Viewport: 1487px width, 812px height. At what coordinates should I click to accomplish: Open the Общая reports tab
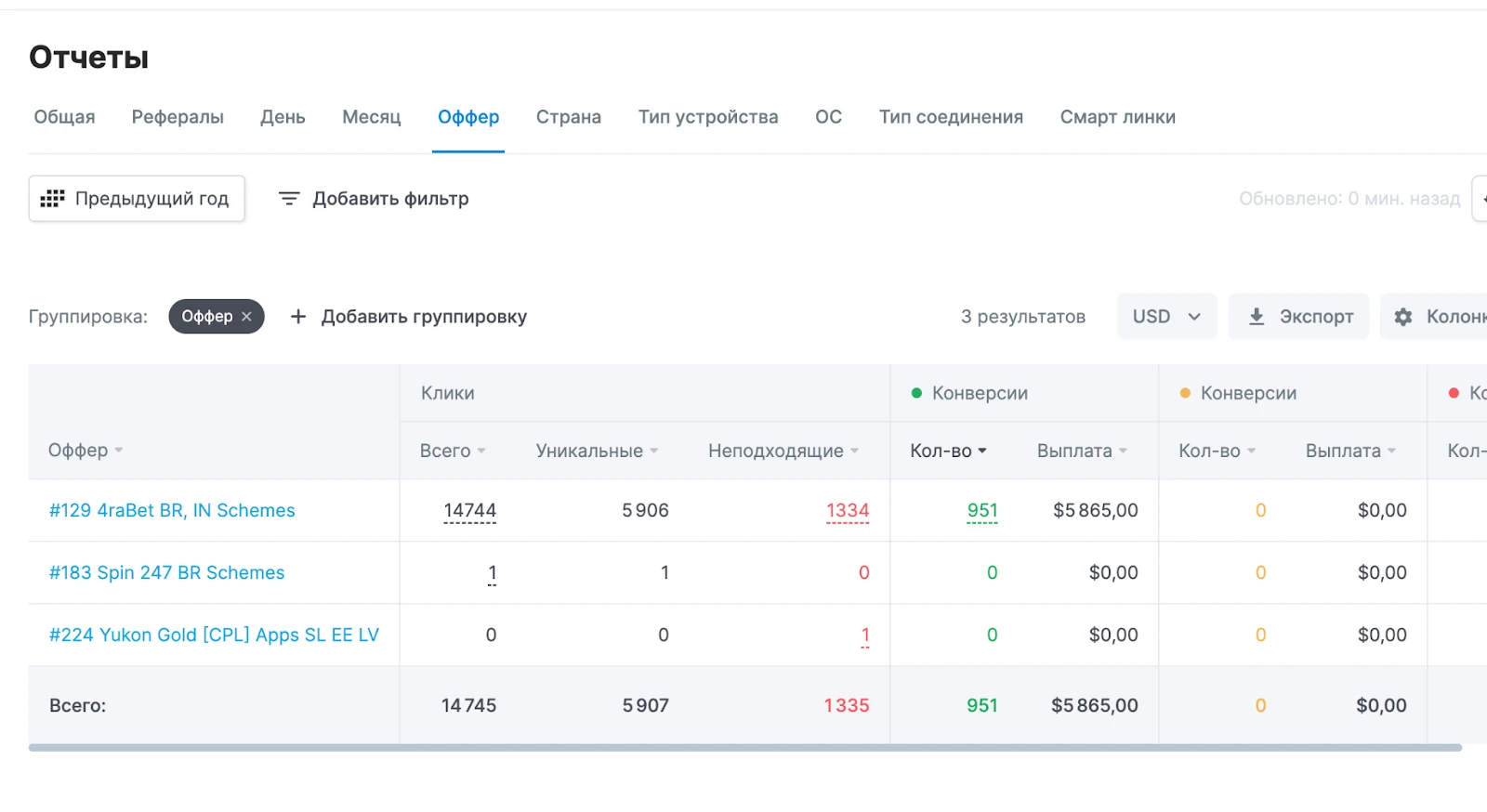(64, 117)
